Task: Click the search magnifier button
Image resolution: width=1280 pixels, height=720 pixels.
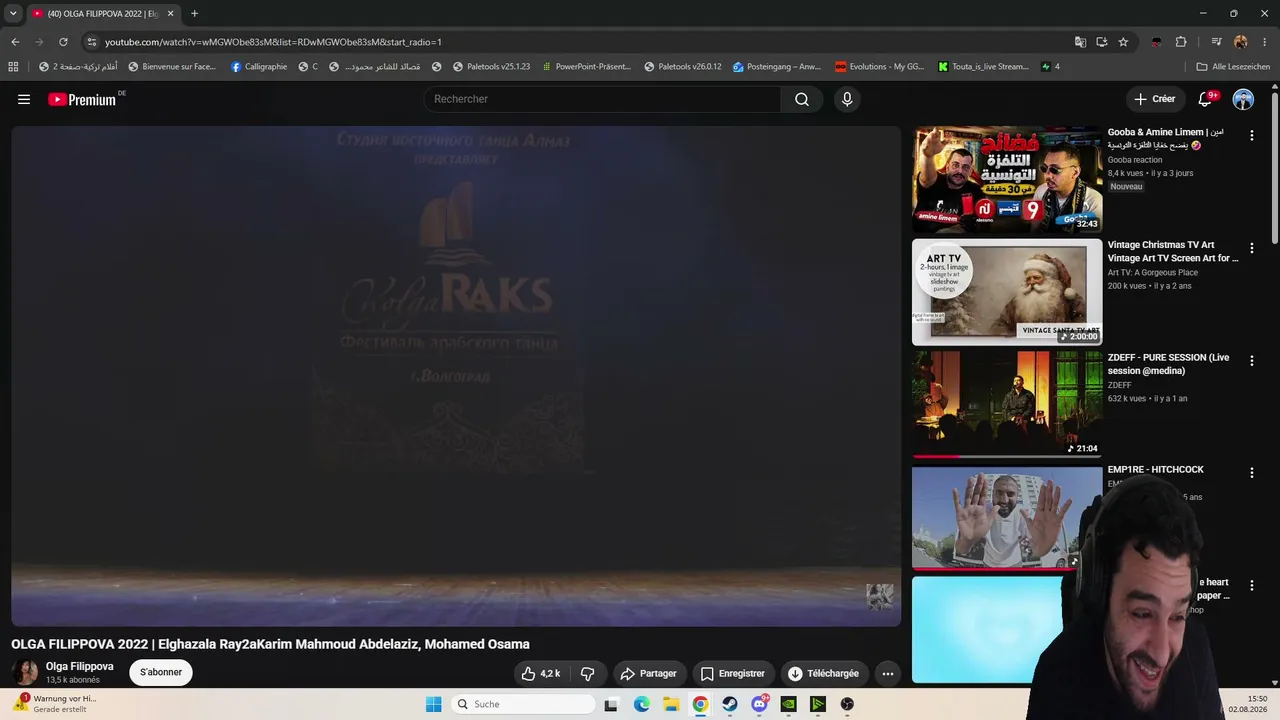Action: [x=802, y=99]
